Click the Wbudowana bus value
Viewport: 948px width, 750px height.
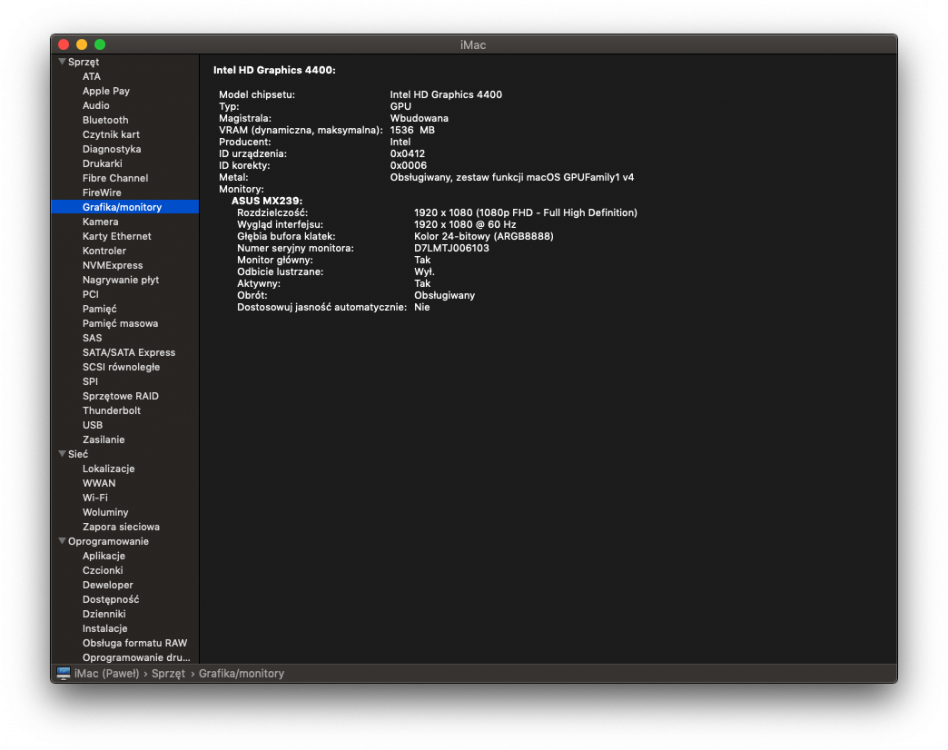pos(419,118)
